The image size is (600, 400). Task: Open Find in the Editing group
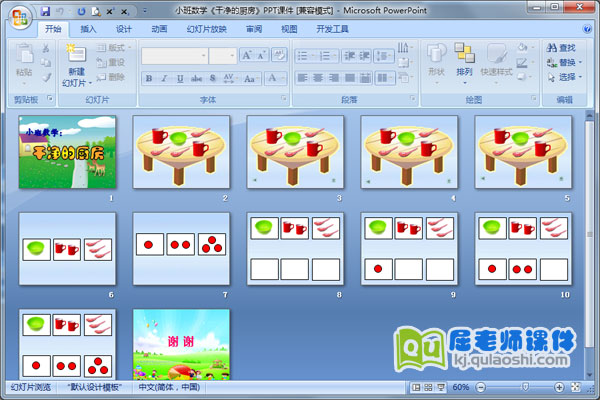pyautogui.click(x=561, y=47)
